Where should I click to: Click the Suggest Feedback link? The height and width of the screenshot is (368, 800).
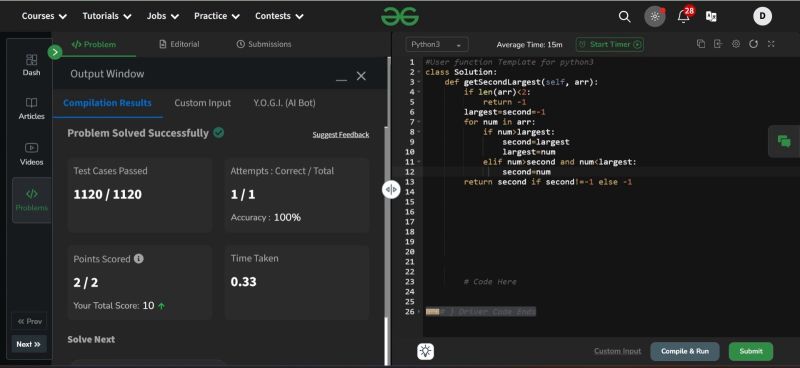341,135
